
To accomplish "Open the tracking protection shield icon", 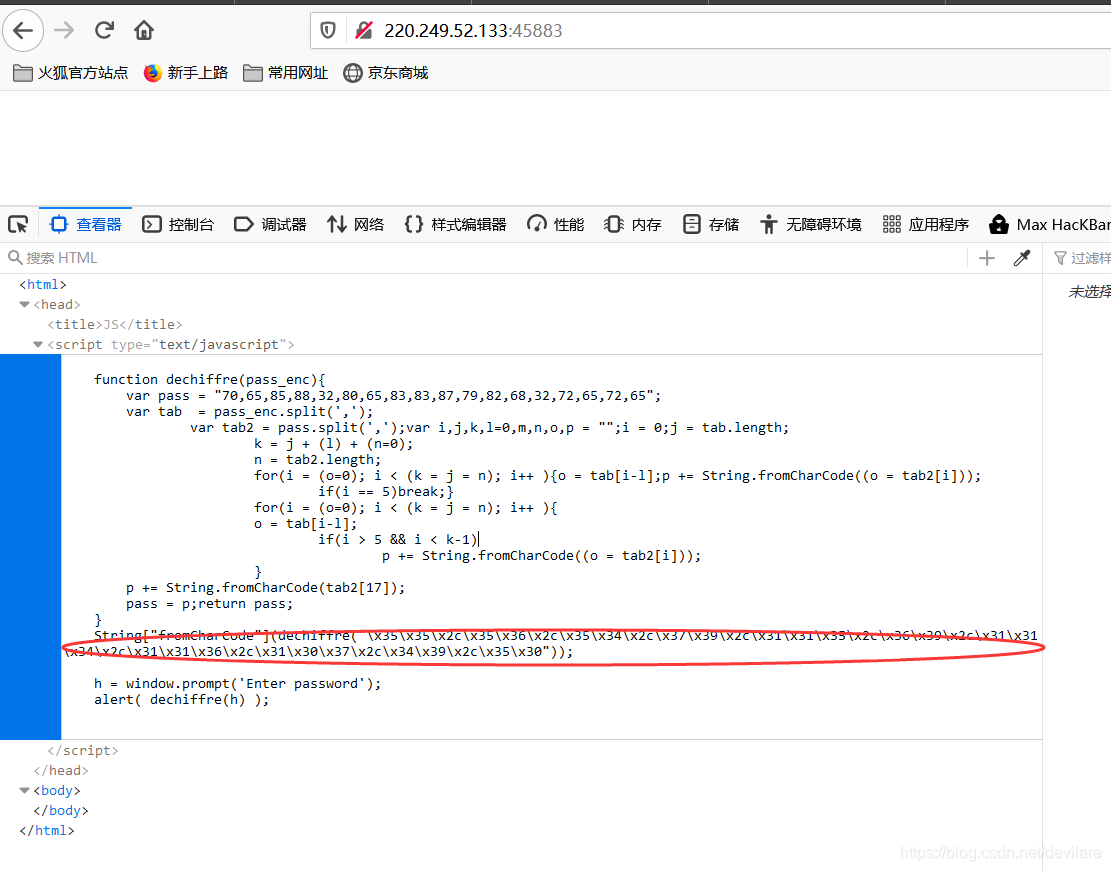I will click(328, 30).
